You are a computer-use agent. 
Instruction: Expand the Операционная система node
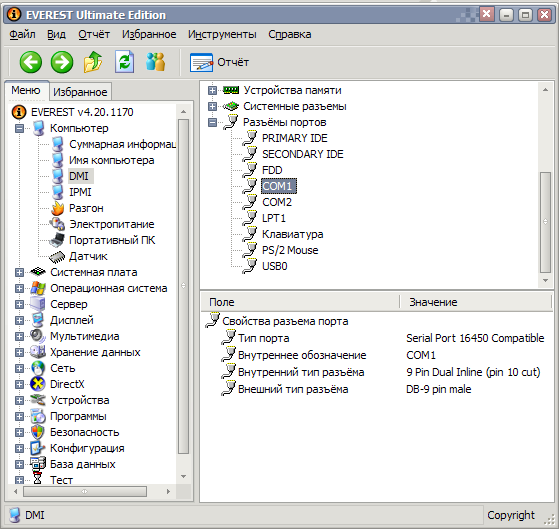click(x=19, y=288)
